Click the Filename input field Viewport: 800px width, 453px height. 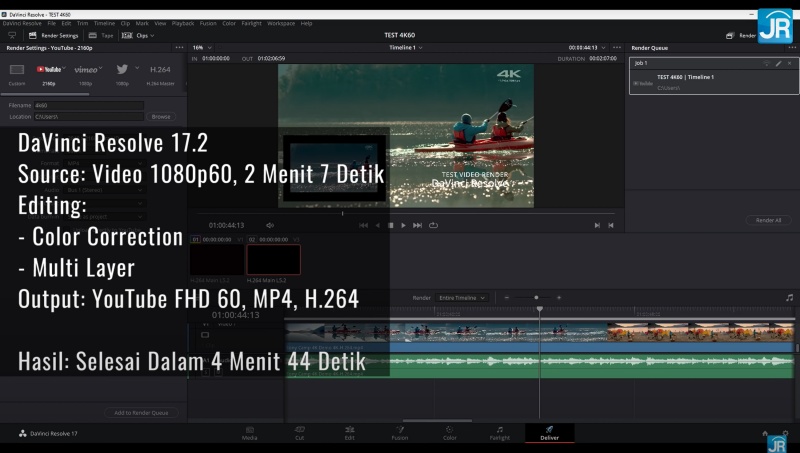point(88,104)
